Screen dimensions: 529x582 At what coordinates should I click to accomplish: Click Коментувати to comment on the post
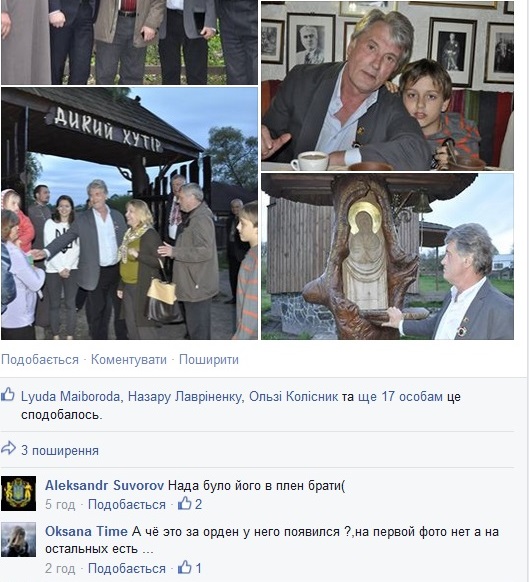[x=129, y=360]
